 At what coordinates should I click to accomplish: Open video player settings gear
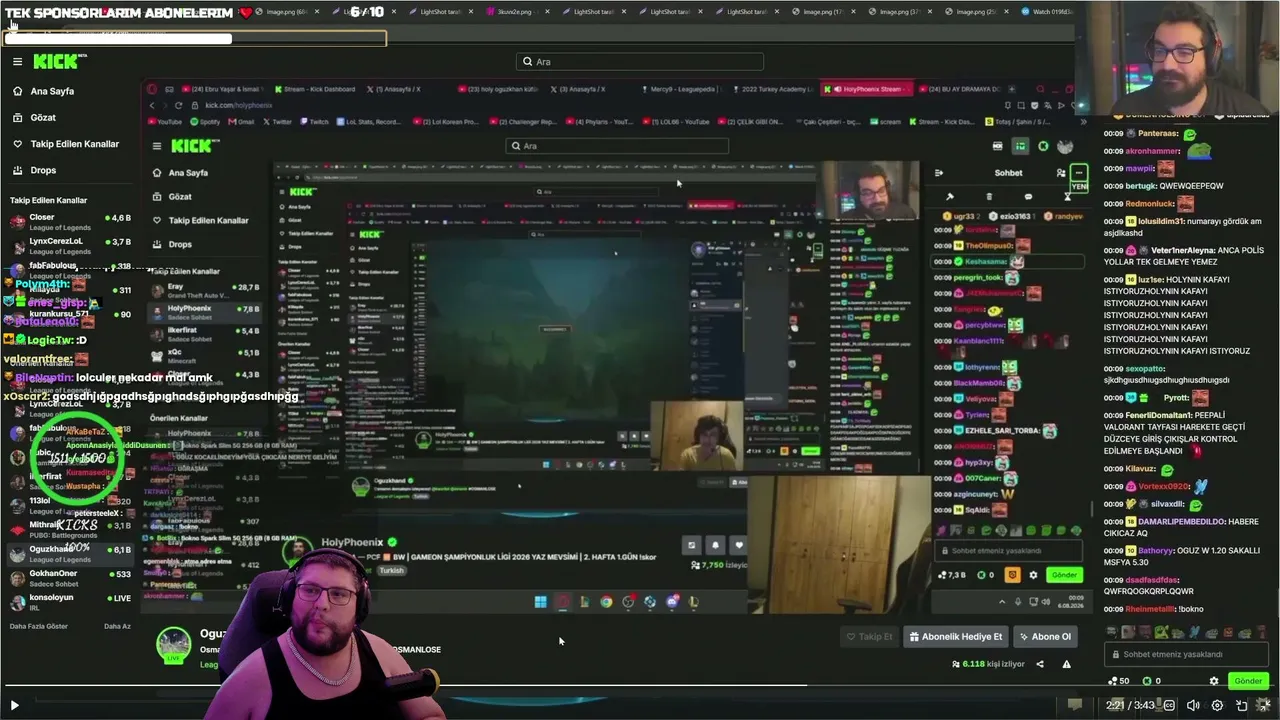pos(1217,705)
